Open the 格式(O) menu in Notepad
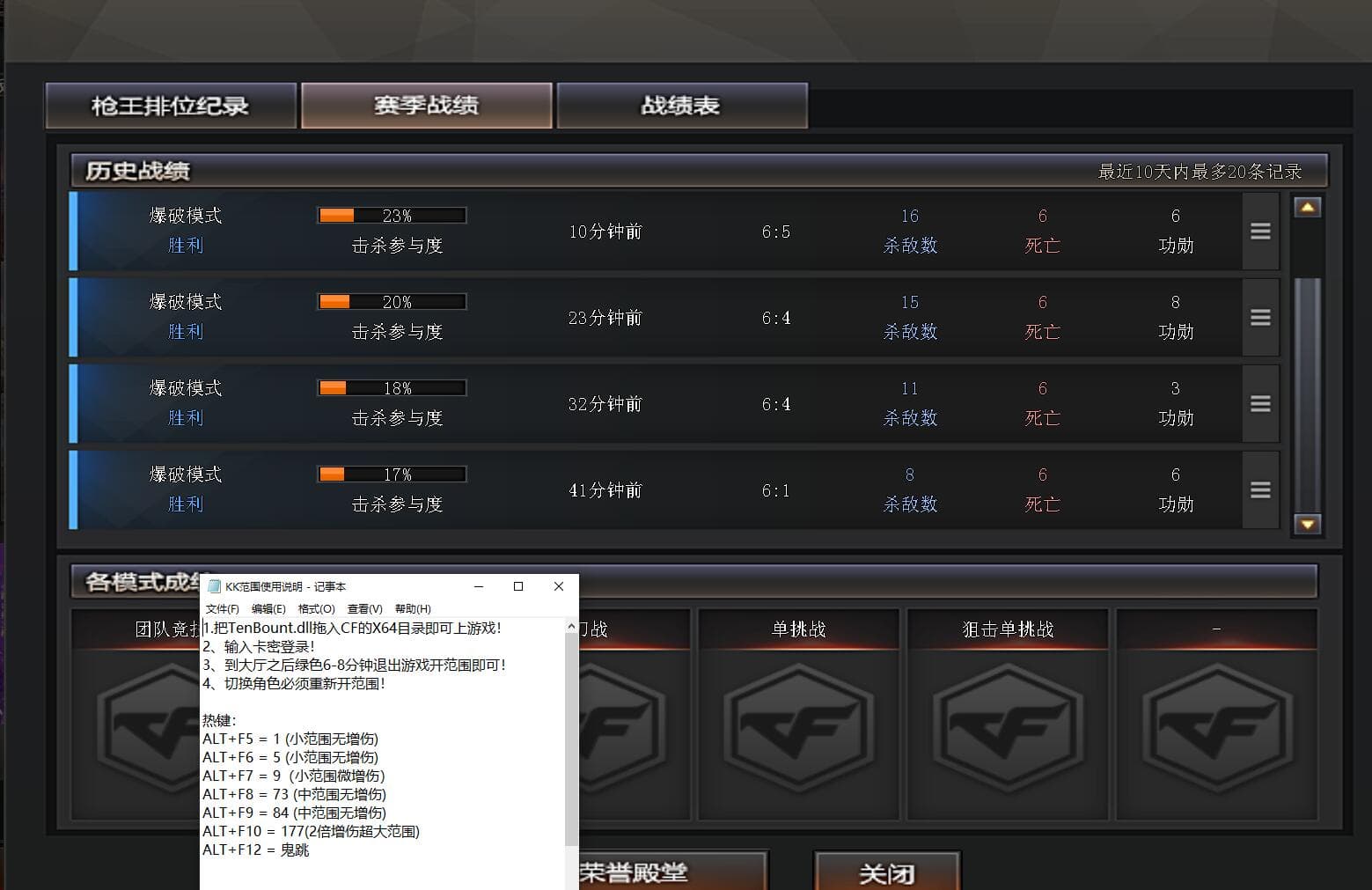Image resolution: width=1372 pixels, height=890 pixels. [x=317, y=609]
